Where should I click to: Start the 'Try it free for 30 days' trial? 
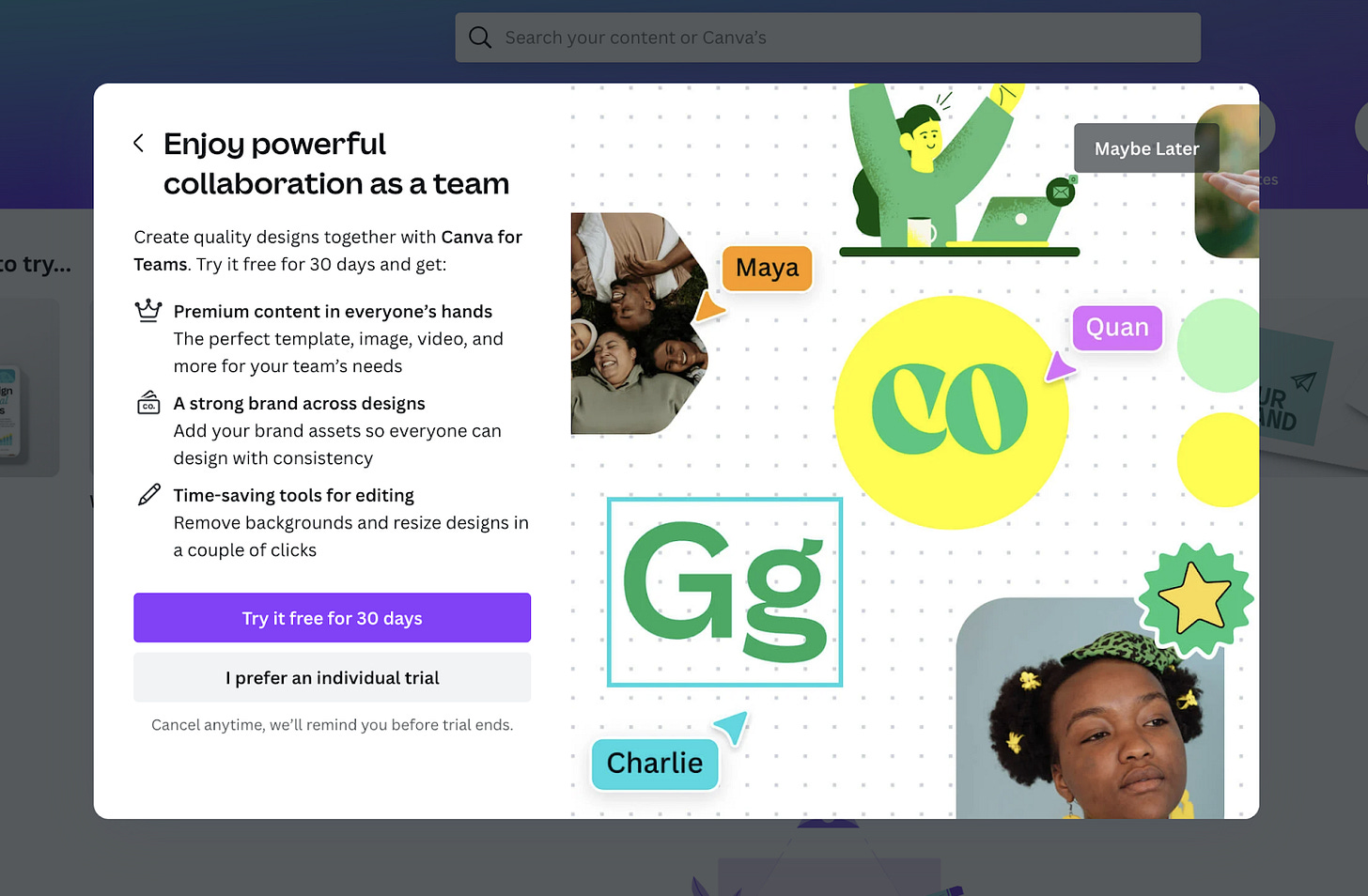[332, 618]
